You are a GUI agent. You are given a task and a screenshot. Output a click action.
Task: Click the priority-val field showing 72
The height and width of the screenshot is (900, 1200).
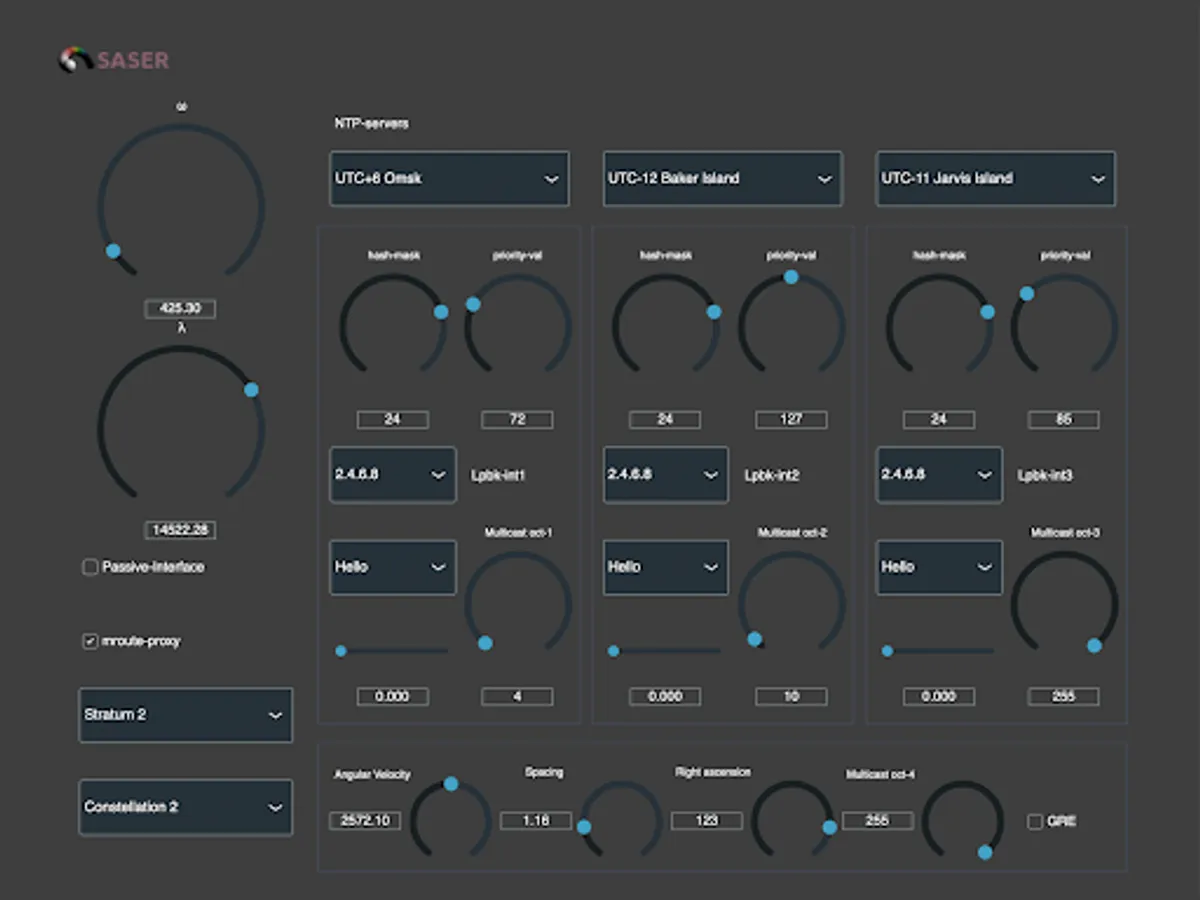(x=518, y=420)
